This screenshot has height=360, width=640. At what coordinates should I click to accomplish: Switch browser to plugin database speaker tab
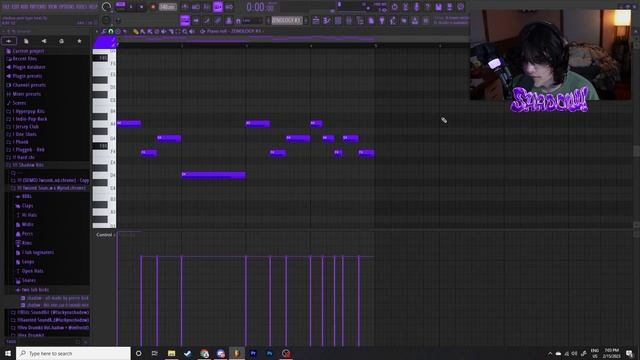click(x=44, y=41)
